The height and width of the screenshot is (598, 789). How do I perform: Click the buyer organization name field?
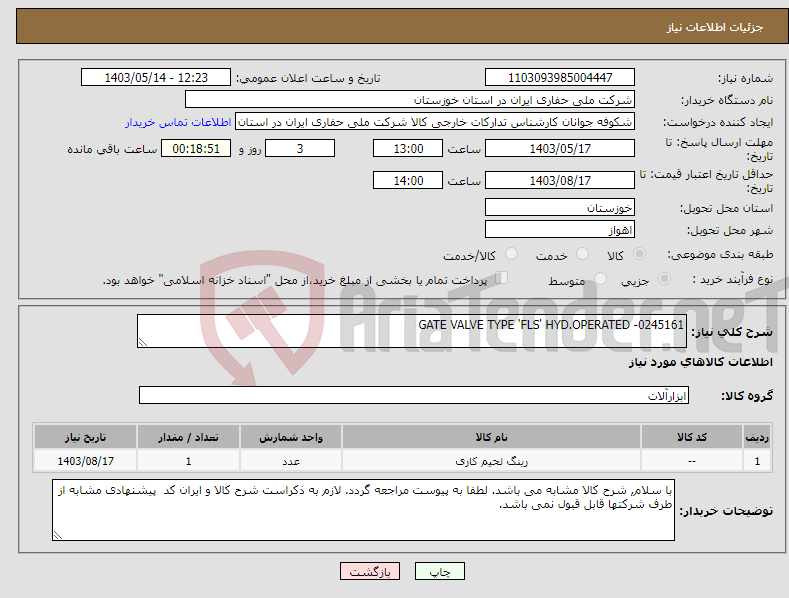pos(410,100)
